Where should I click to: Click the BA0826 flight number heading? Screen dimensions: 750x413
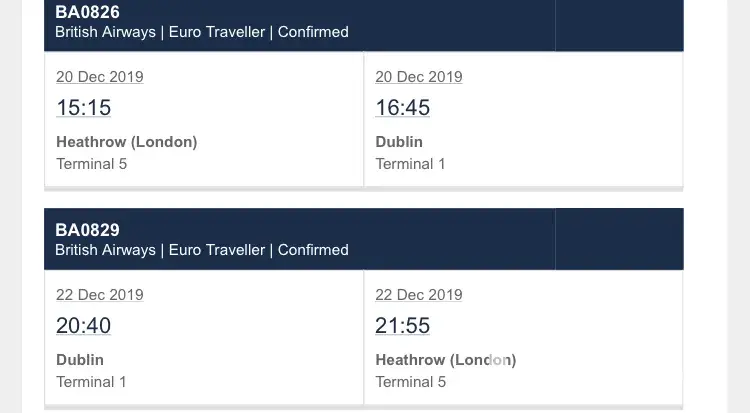tap(87, 12)
